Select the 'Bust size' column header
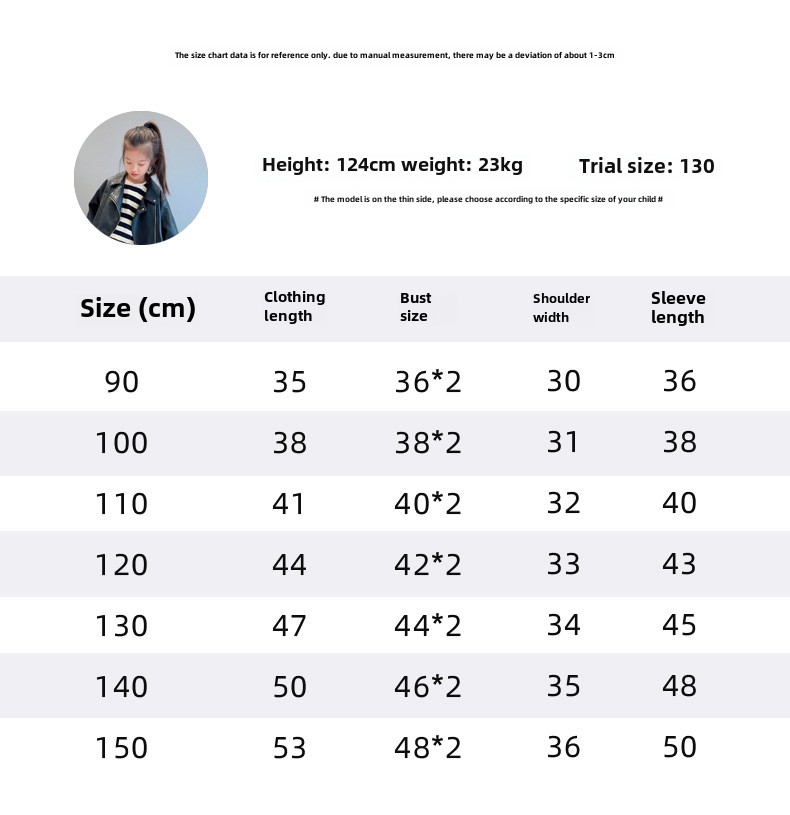Viewport: 790px width, 815px height. click(415, 307)
